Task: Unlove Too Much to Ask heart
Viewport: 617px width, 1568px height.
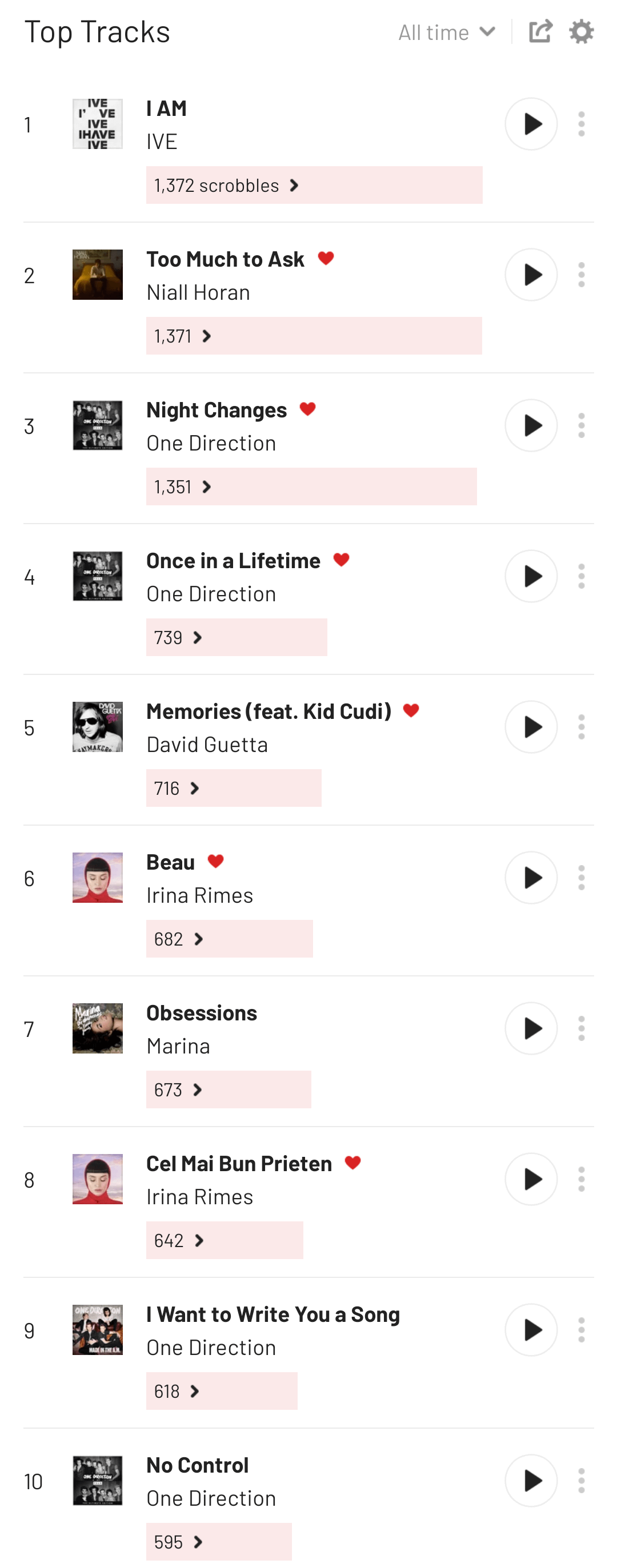Action: tap(326, 259)
